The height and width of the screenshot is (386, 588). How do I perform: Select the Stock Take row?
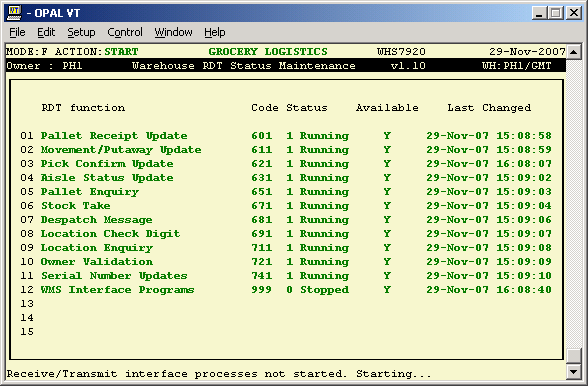[x=286, y=206]
